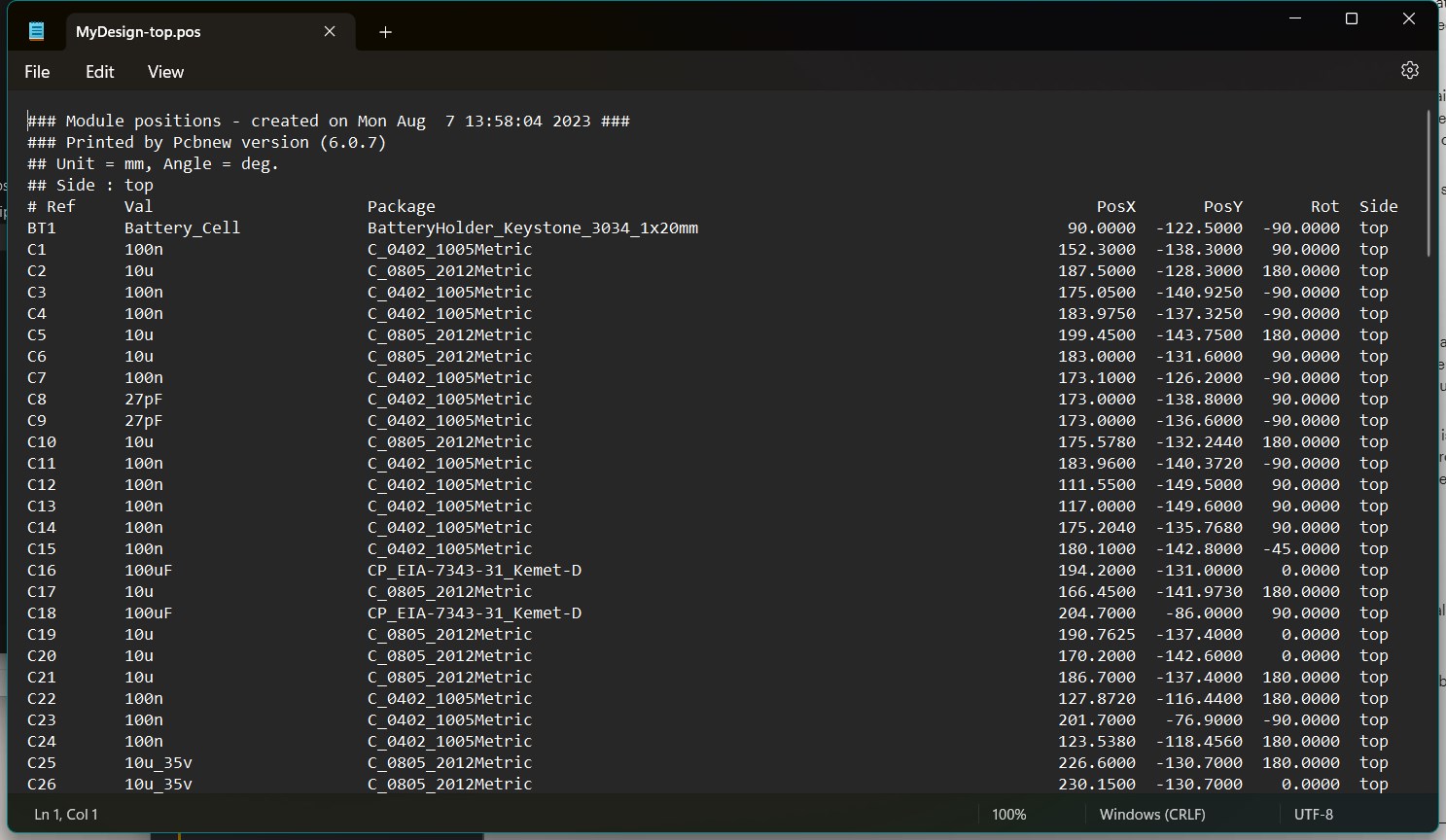Click PosX value 204.7000 in row C18
The width and height of the screenshot is (1446, 840).
click(x=1097, y=612)
